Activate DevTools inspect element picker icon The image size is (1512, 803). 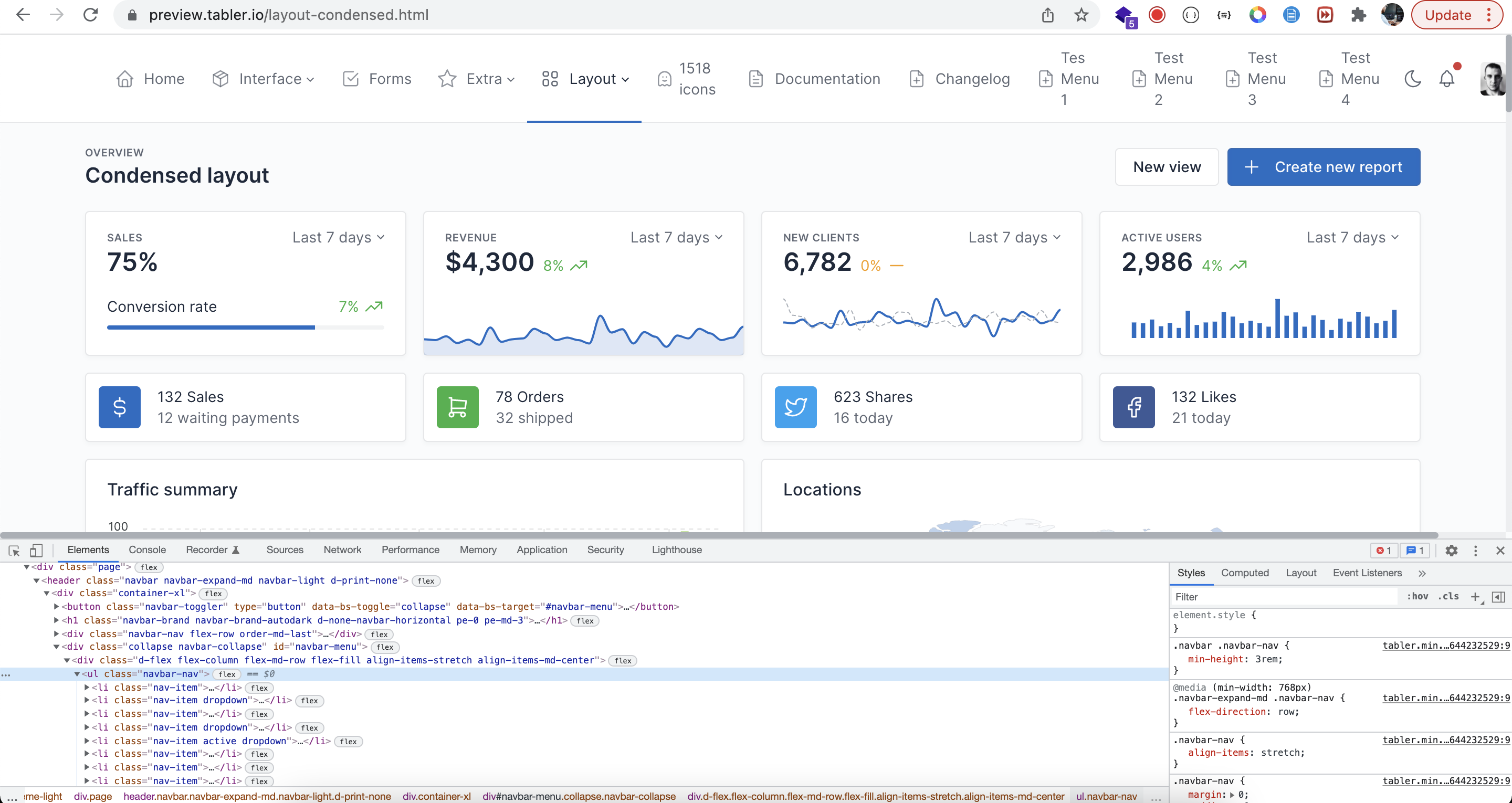pyautogui.click(x=14, y=550)
